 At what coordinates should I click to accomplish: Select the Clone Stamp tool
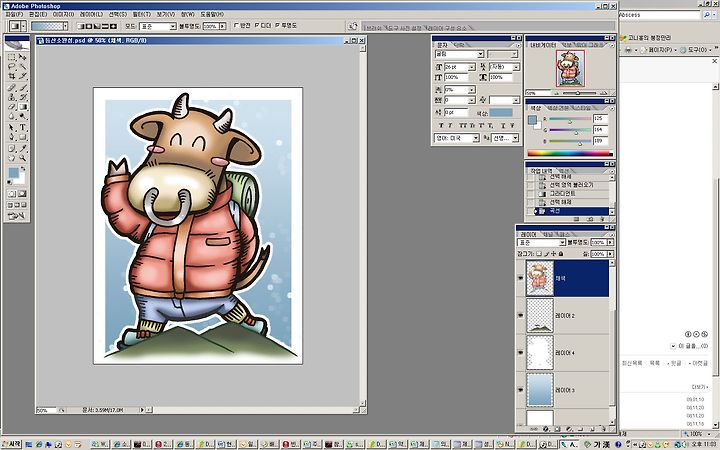coord(11,97)
